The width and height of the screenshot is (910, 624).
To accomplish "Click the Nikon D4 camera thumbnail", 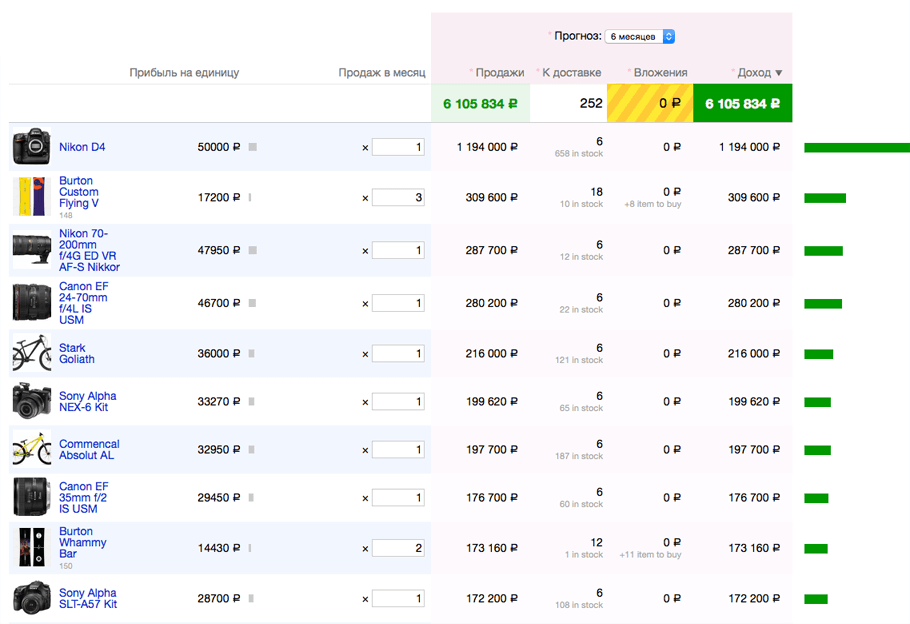I will point(31,147).
